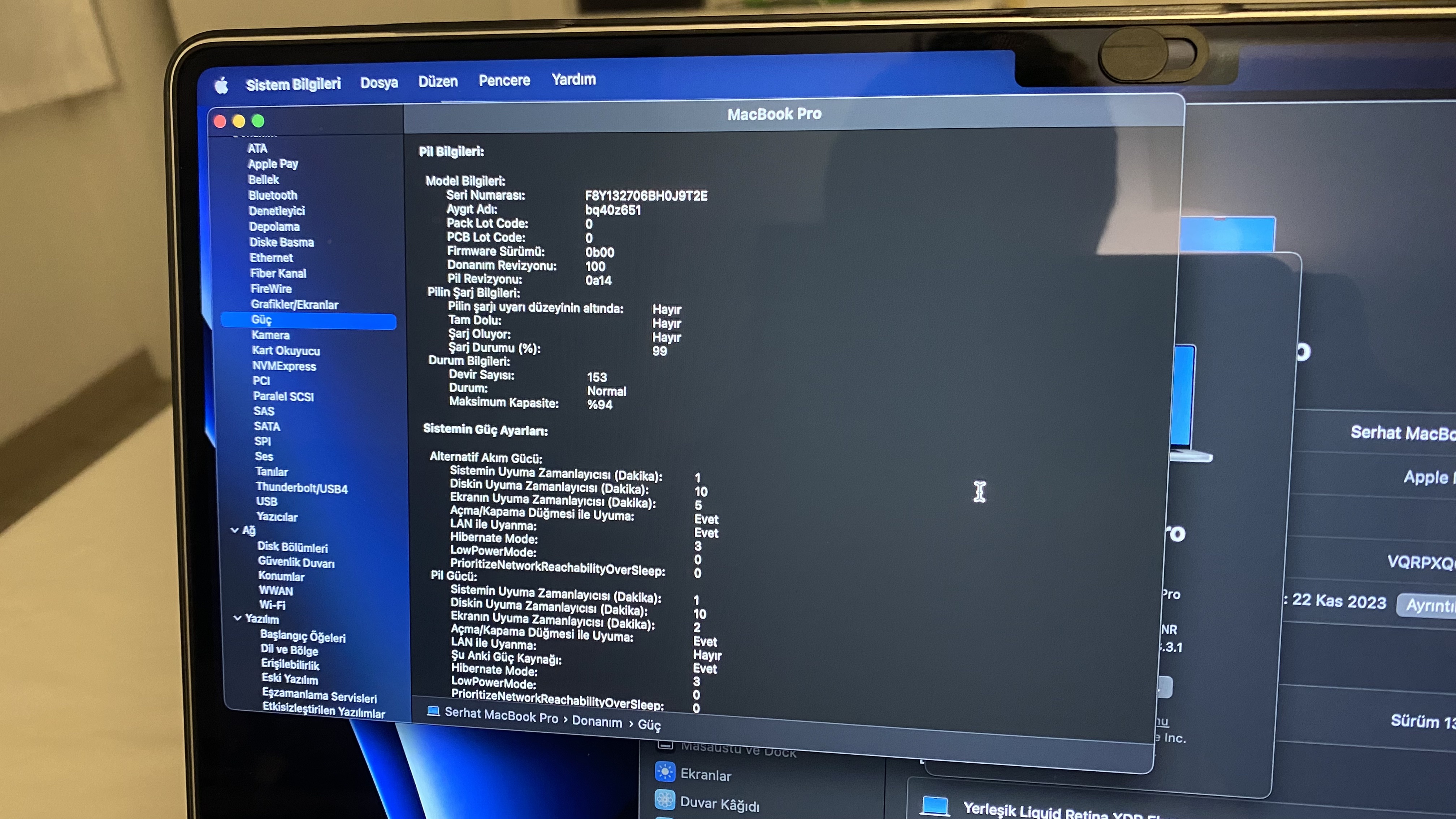Select Grafikler/Ekranlar in the sidebar

coord(294,305)
